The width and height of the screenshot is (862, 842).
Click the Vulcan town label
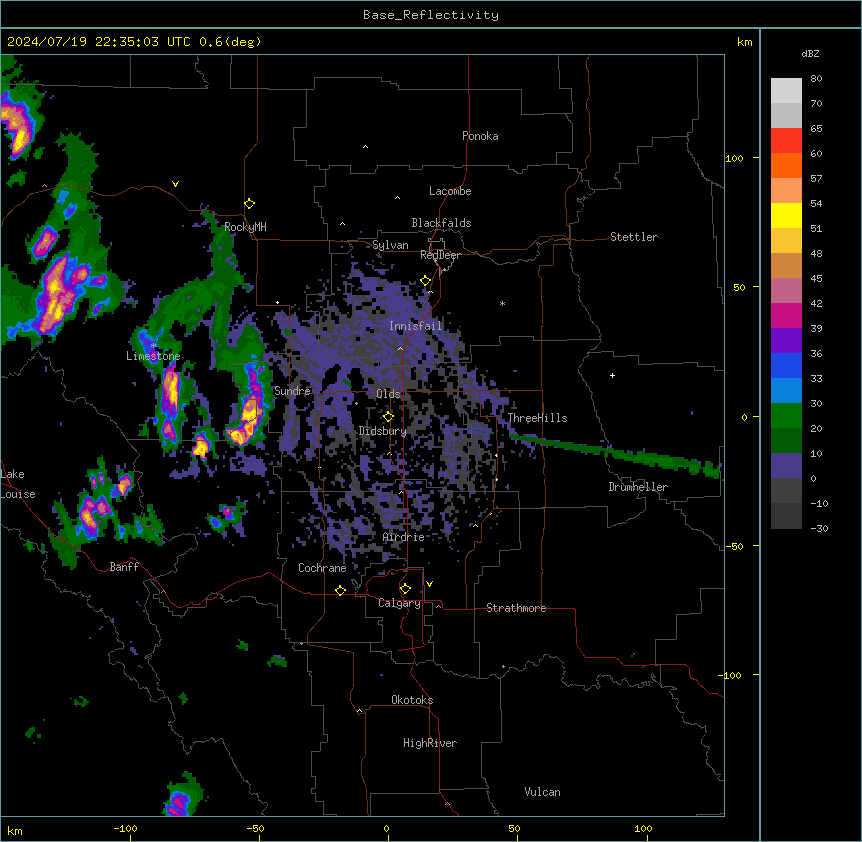(542, 792)
